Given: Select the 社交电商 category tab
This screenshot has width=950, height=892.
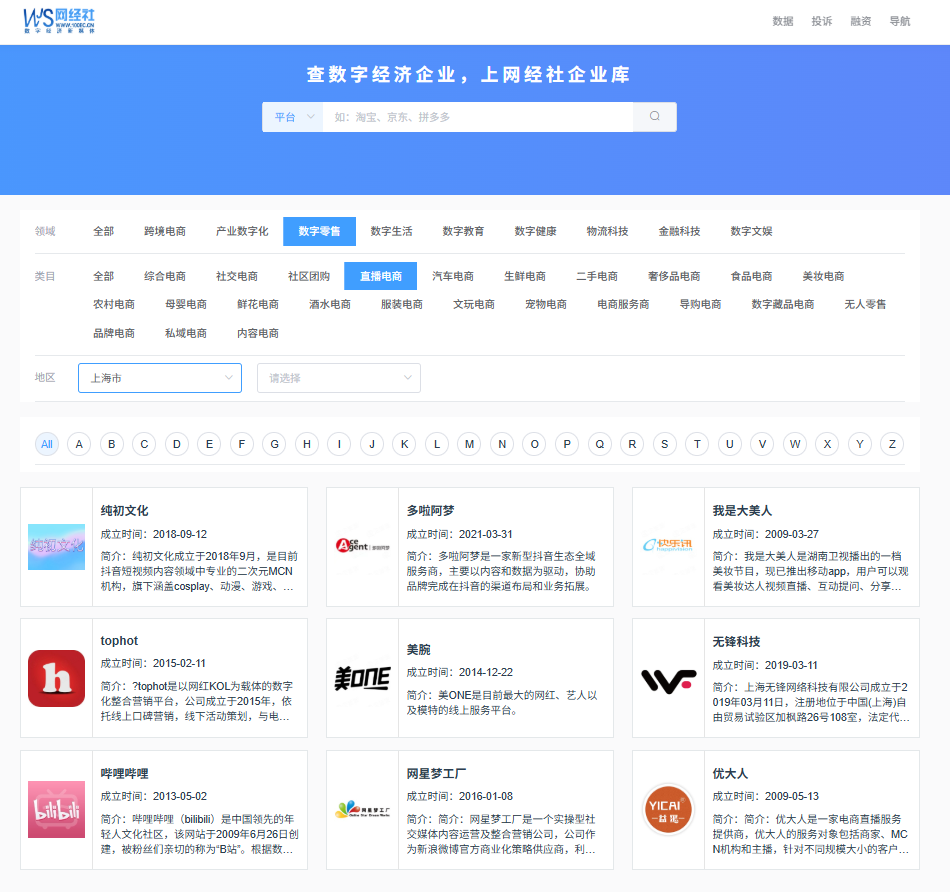Looking at the screenshot, I should point(237,276).
